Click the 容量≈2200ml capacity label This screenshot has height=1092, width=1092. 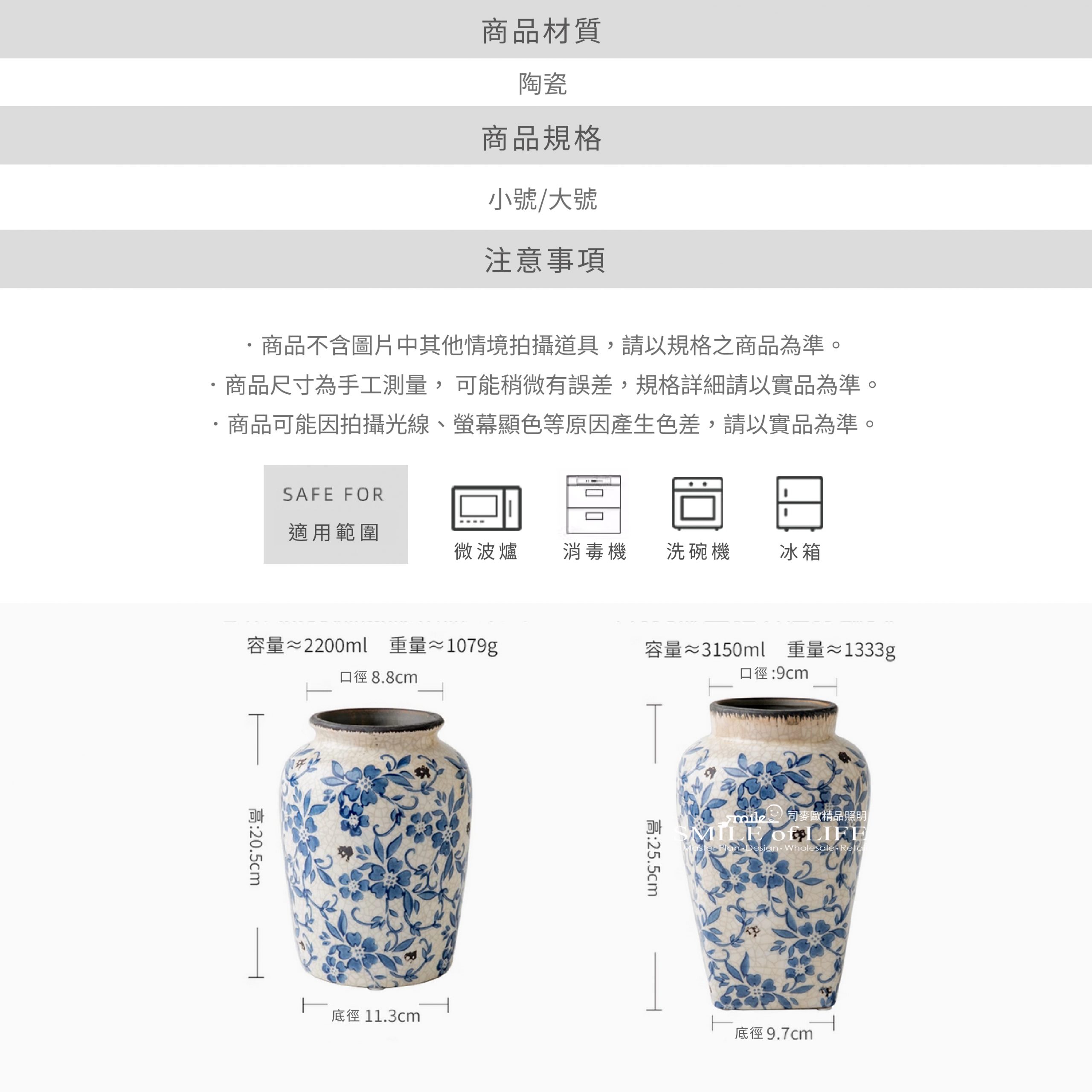pos(307,645)
